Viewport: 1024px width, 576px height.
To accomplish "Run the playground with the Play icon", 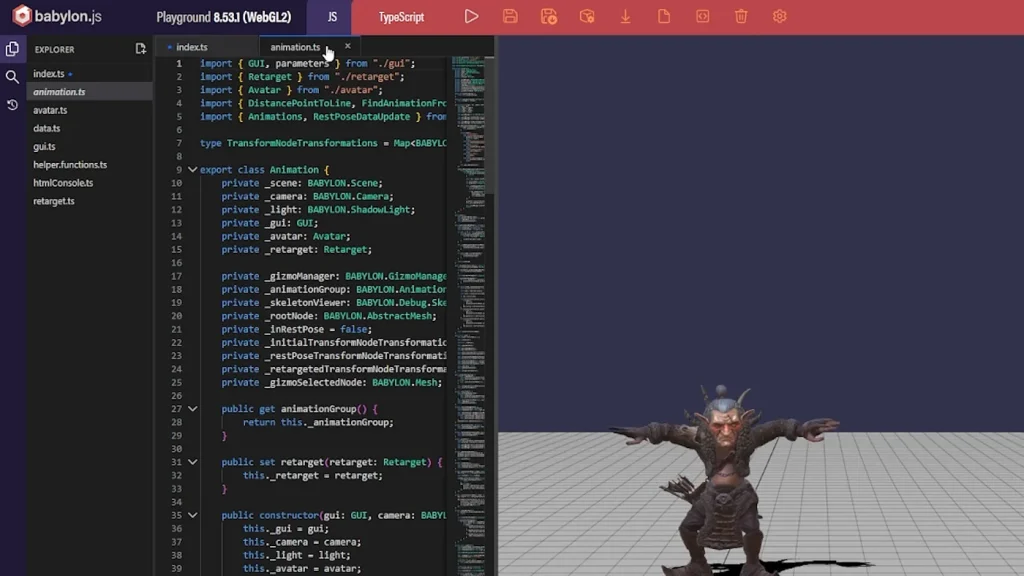I will 471,17.
